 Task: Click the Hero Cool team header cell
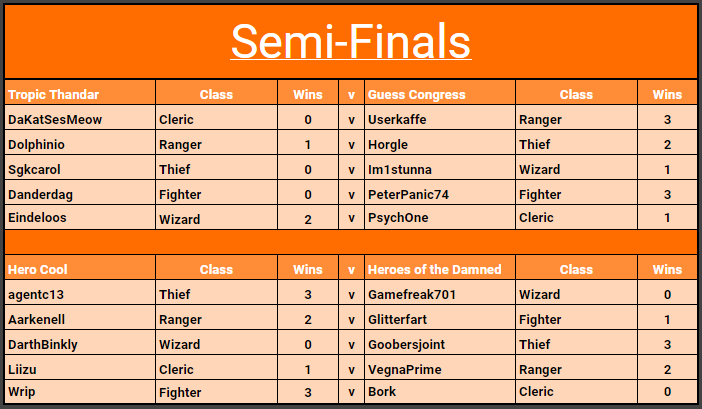[x=80, y=268]
